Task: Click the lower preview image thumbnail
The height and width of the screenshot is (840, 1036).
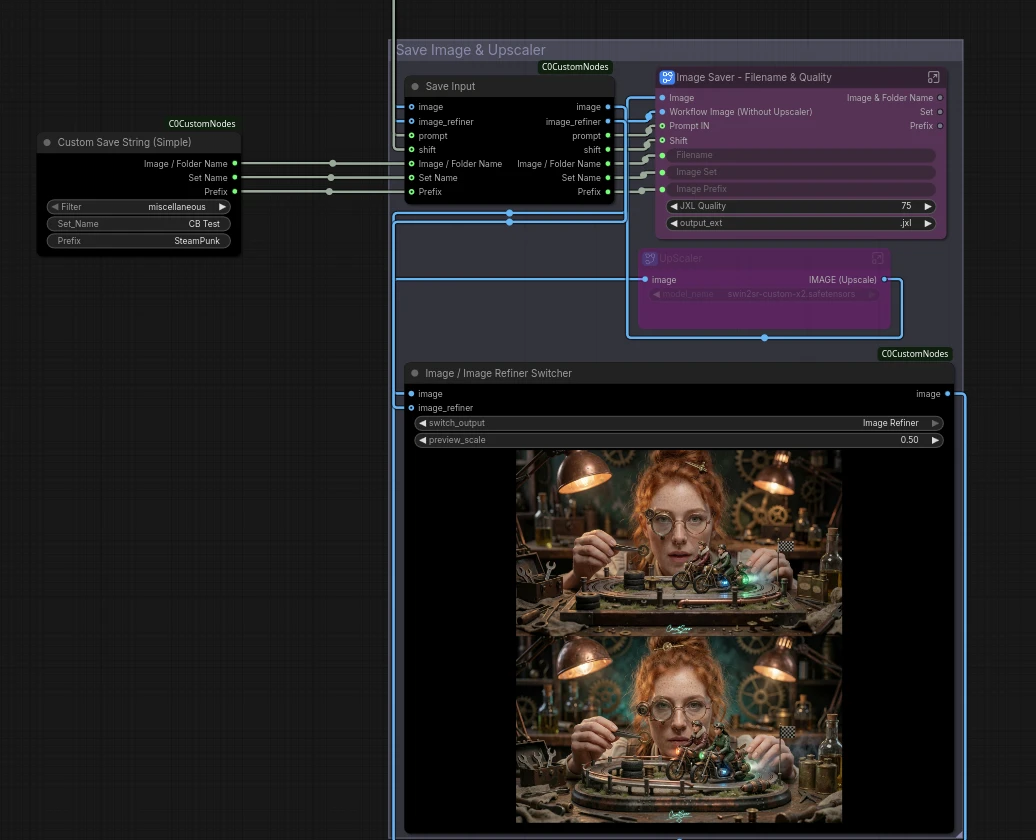Action: coord(679,729)
